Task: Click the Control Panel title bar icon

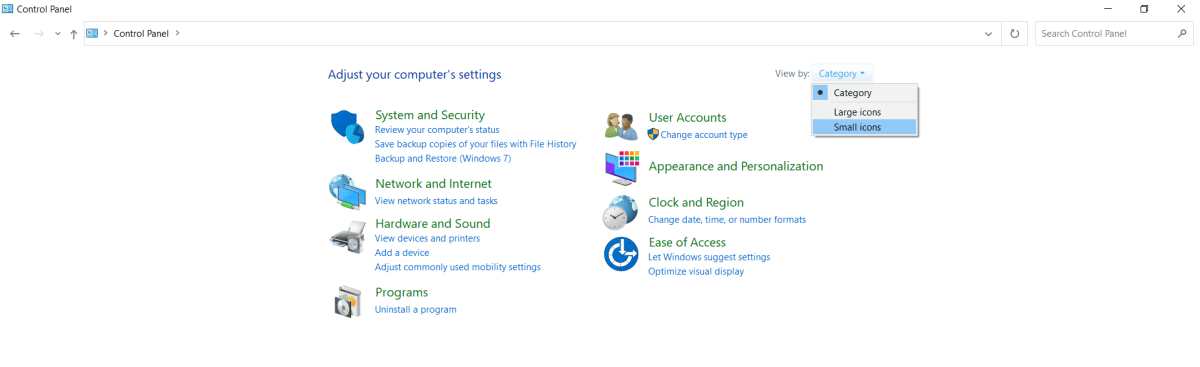Action: click(8, 8)
